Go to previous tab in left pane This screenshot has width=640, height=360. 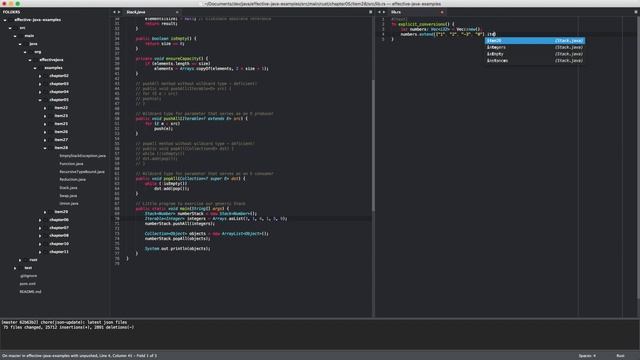114,12
